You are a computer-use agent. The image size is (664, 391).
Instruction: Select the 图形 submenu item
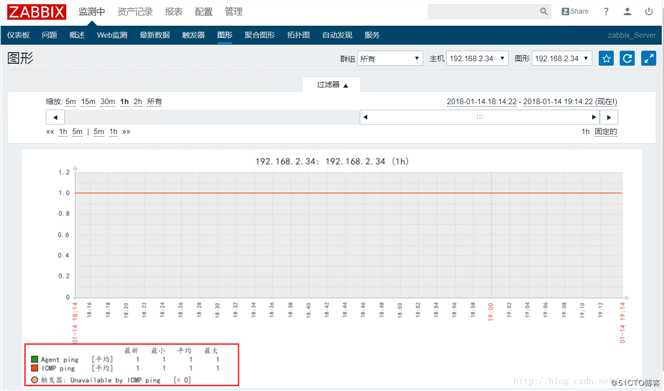[224, 35]
